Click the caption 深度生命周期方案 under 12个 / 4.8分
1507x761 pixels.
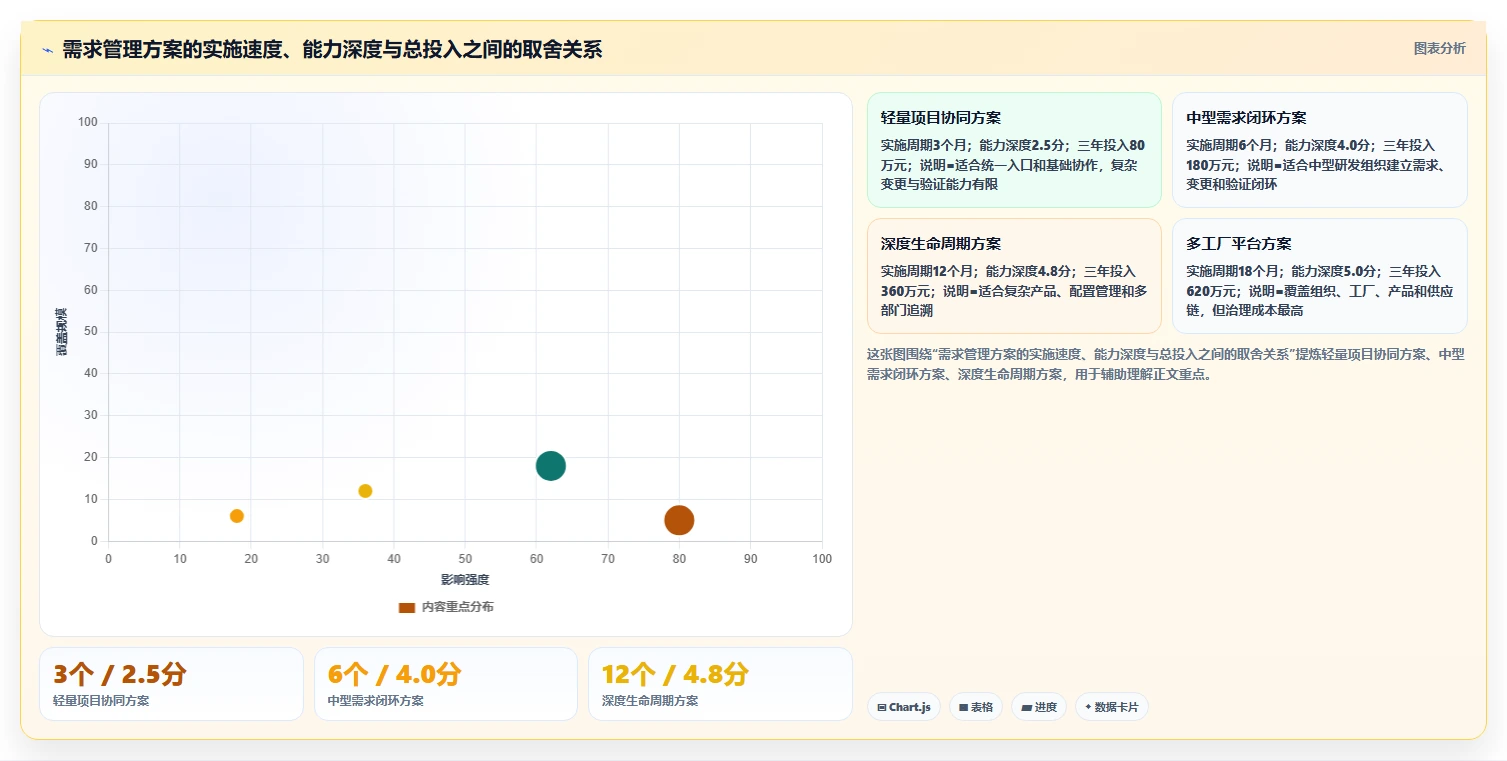pyautogui.click(x=650, y=701)
